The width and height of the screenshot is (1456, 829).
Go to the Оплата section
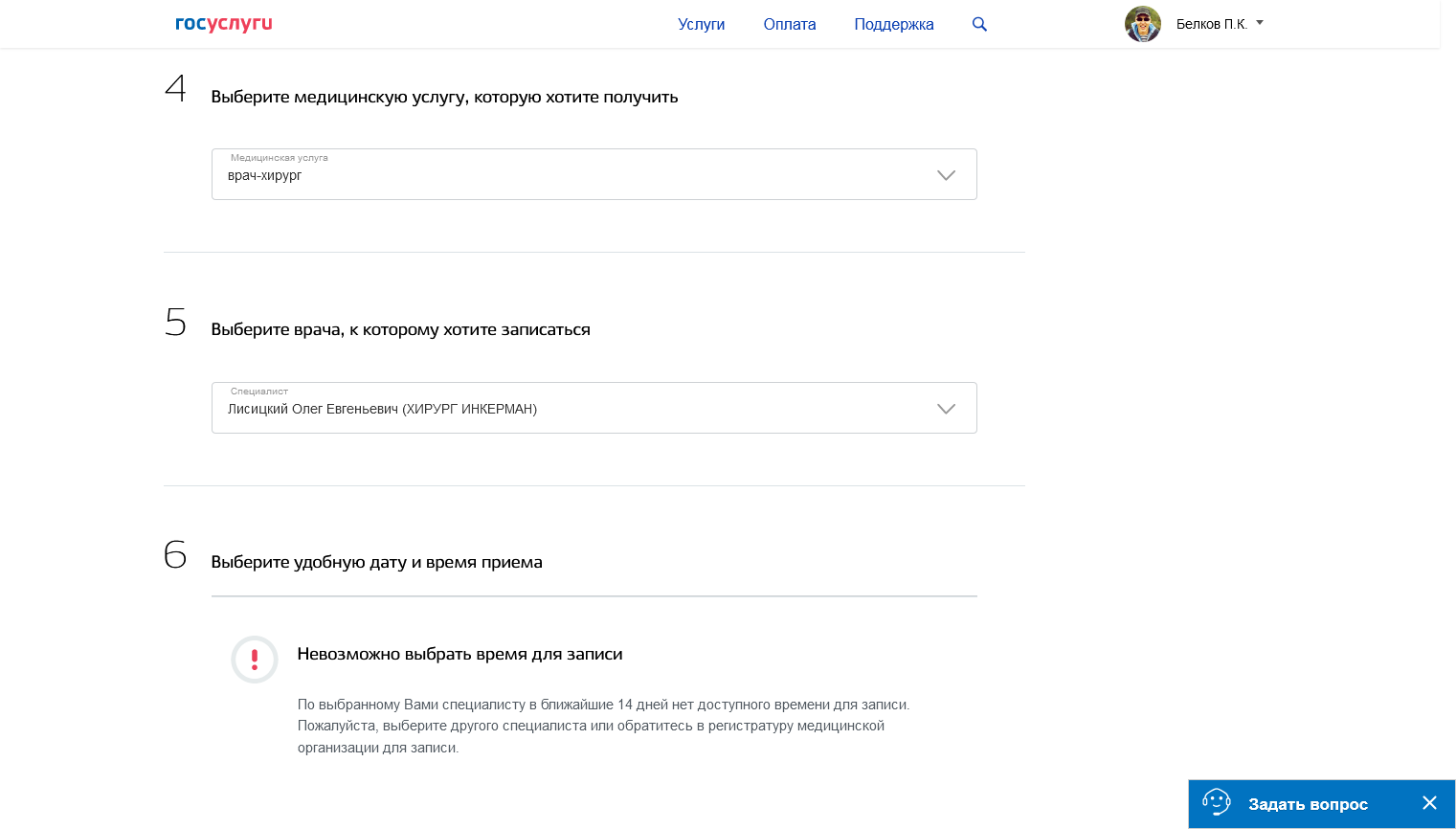coord(789,25)
